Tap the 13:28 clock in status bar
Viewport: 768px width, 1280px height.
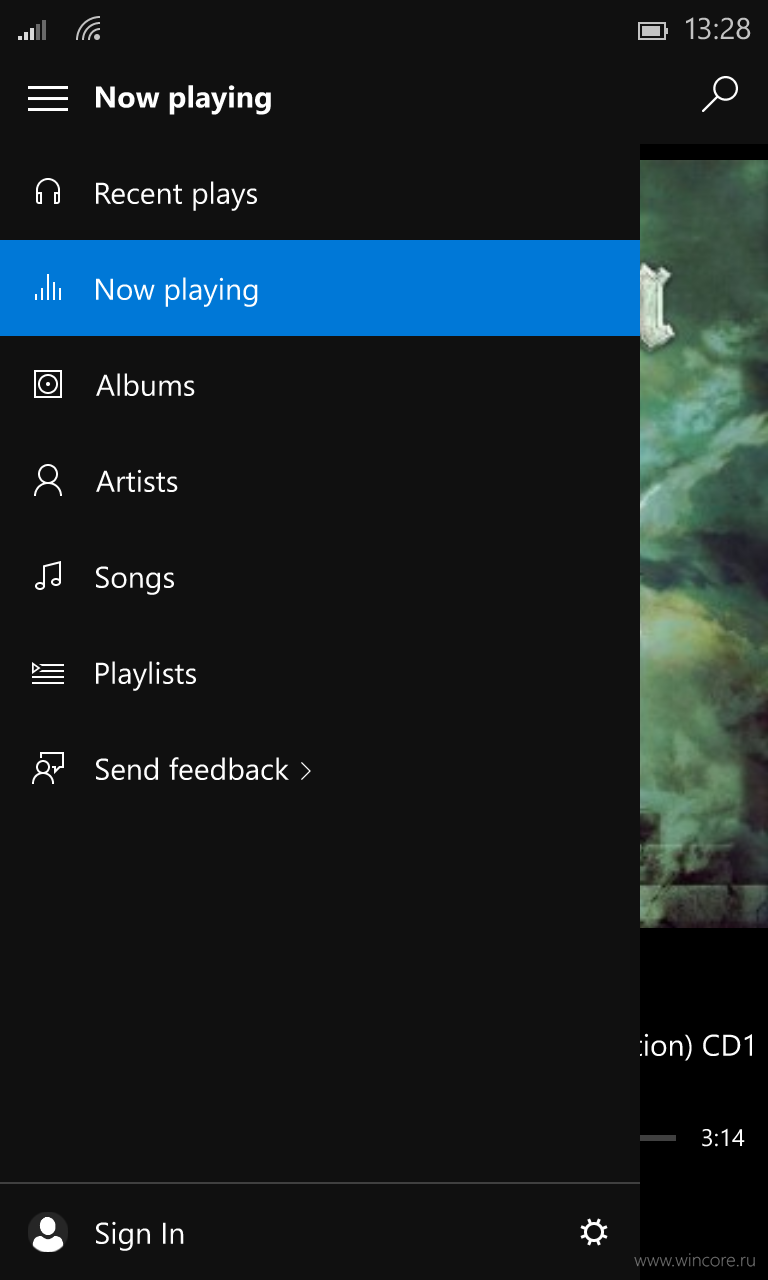point(717,30)
